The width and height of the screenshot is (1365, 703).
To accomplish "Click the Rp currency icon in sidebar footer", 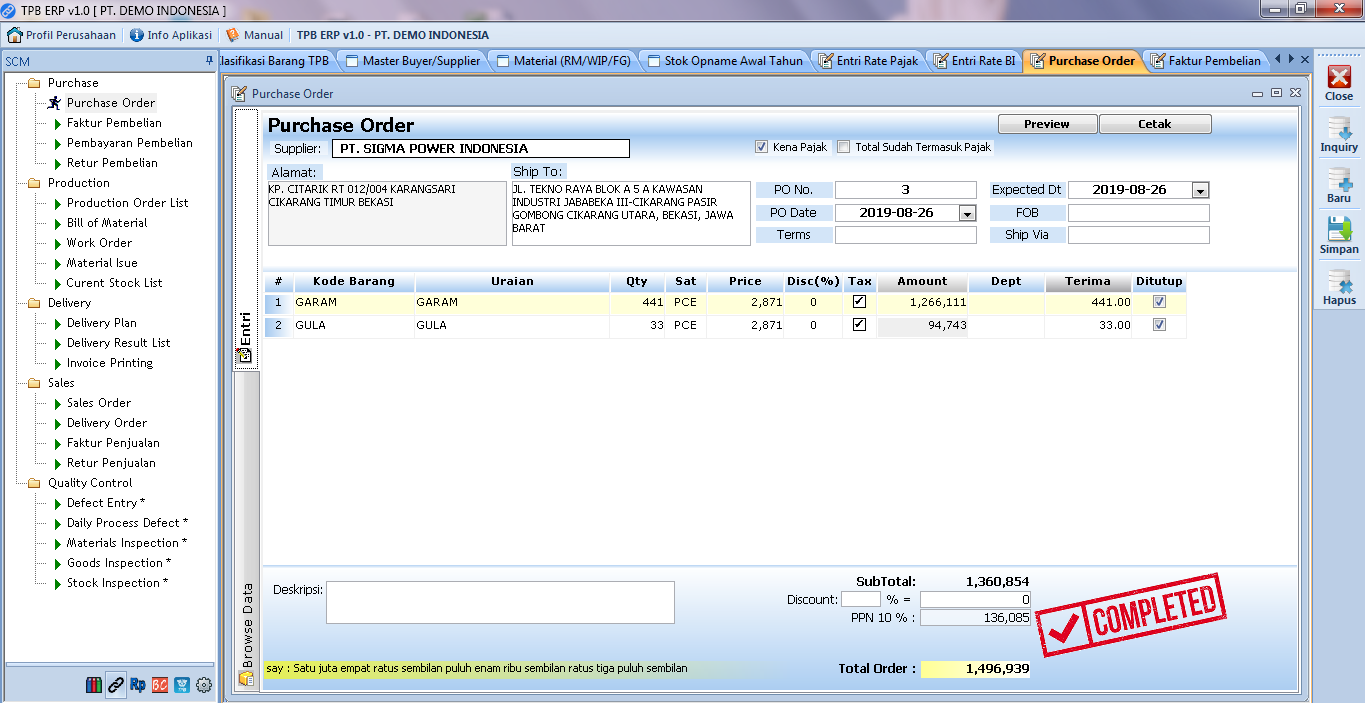I will tap(138, 685).
